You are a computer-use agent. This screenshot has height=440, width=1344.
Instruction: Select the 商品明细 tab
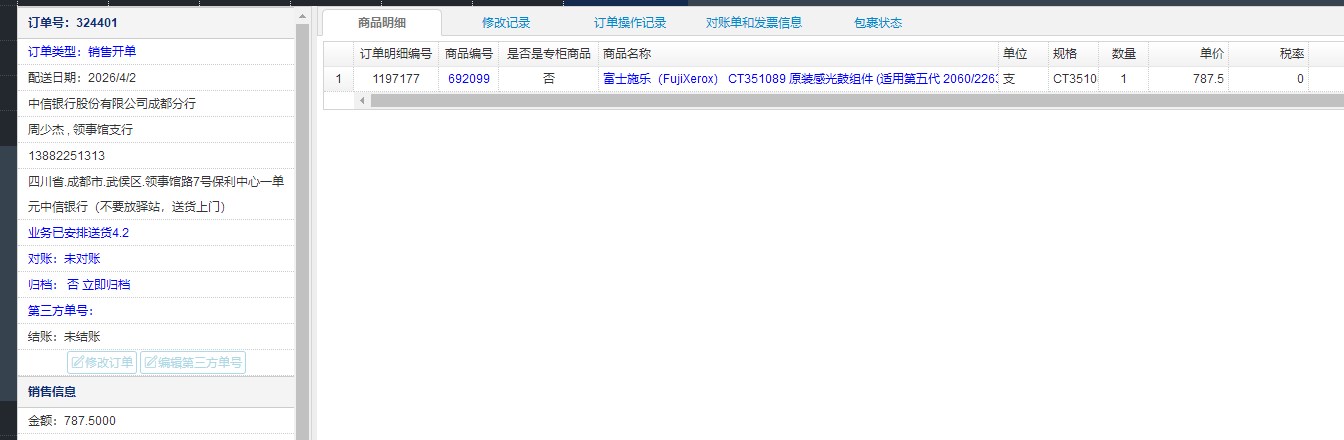381,23
